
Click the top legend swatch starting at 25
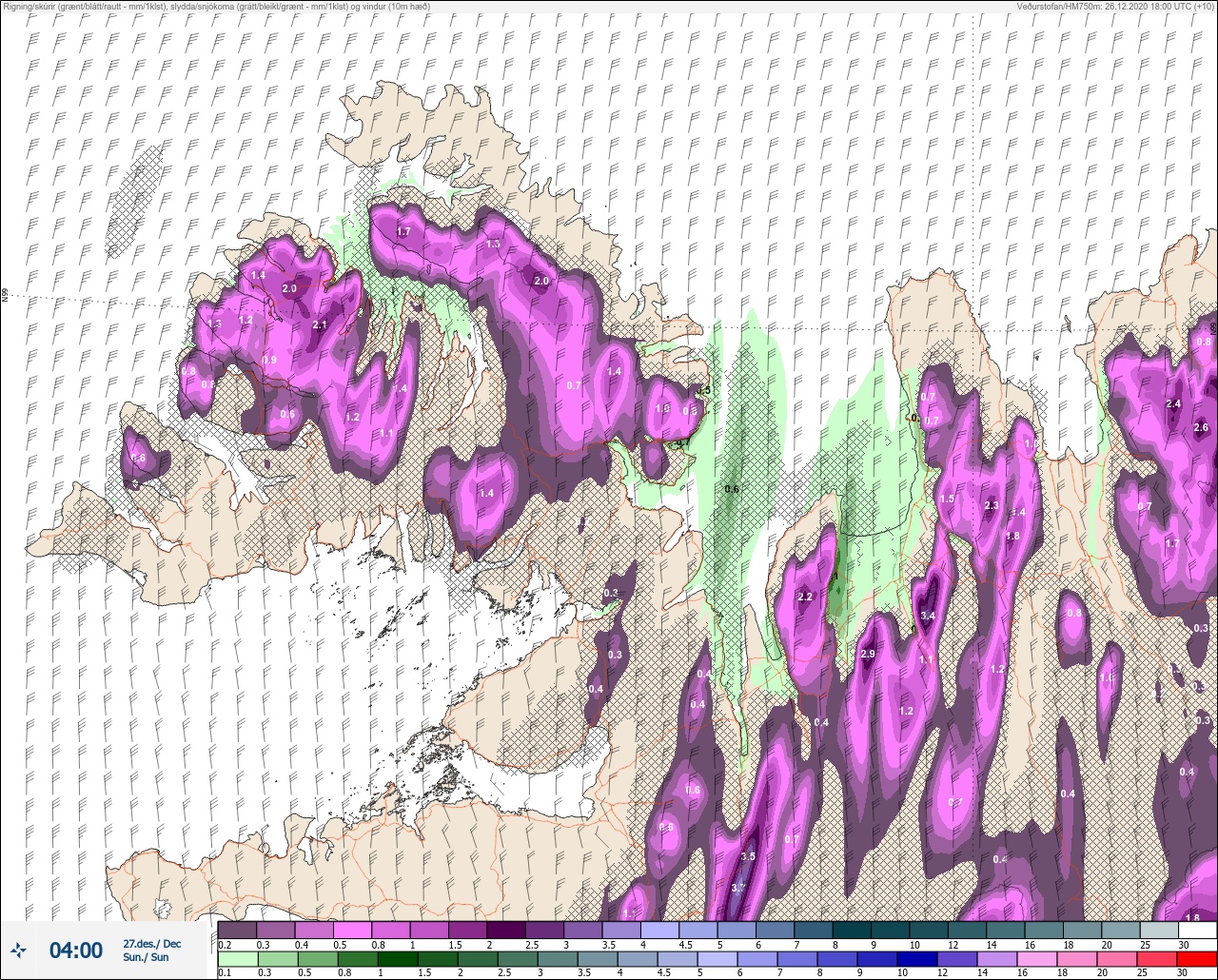click(1159, 930)
